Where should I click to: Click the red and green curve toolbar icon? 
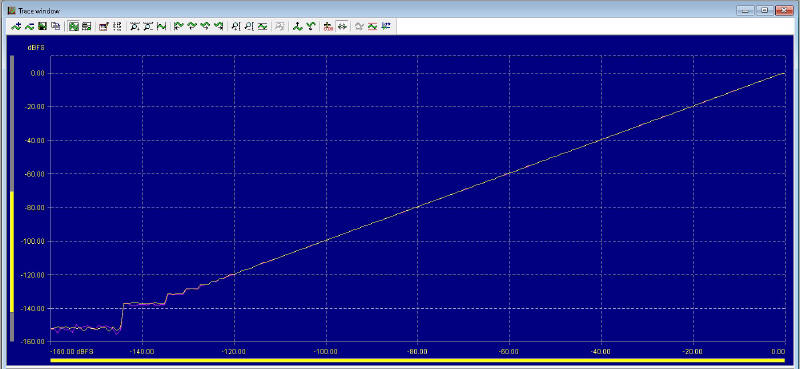(372, 27)
